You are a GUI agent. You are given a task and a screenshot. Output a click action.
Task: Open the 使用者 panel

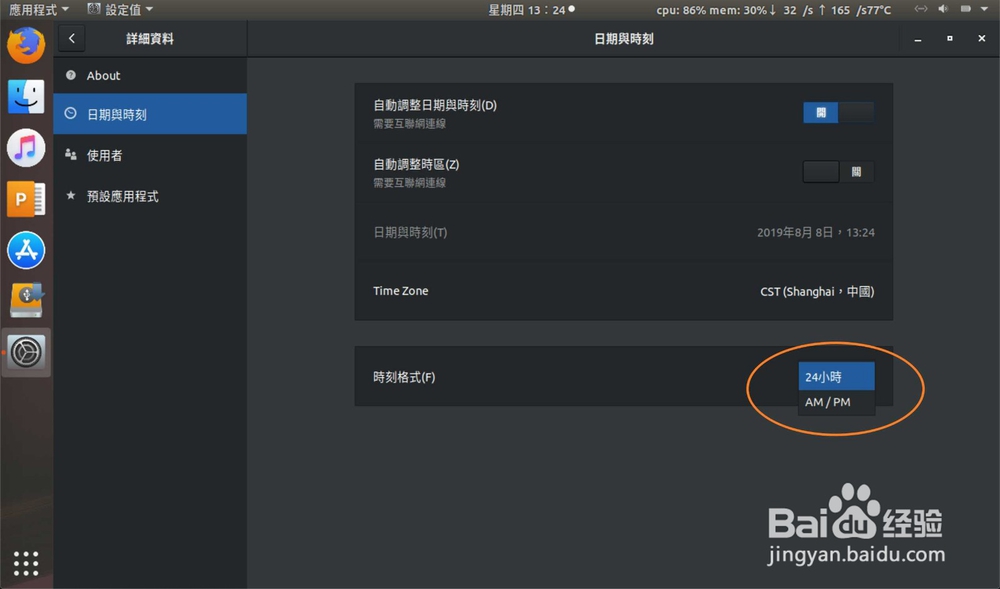tap(150, 155)
